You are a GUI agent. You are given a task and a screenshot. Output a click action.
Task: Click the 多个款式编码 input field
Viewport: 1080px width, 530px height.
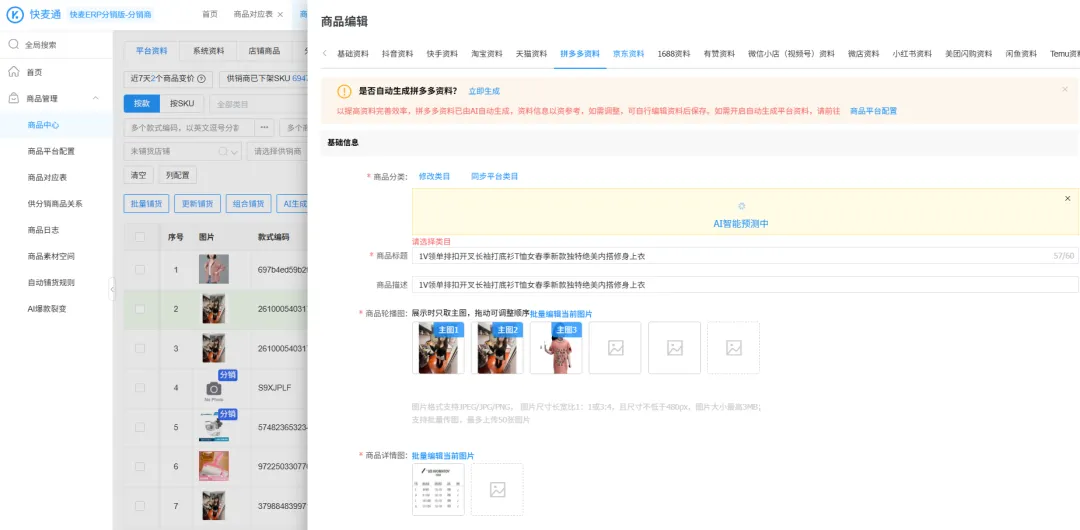click(188, 128)
